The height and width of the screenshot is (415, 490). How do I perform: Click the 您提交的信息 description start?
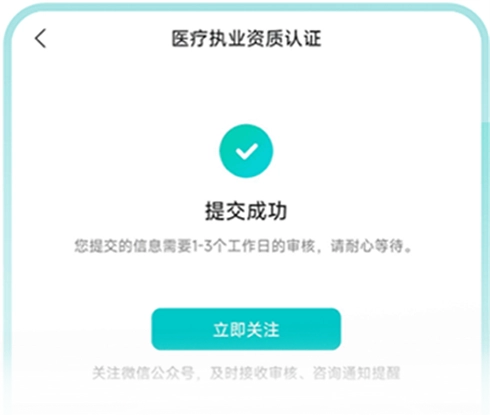(x=118, y=246)
